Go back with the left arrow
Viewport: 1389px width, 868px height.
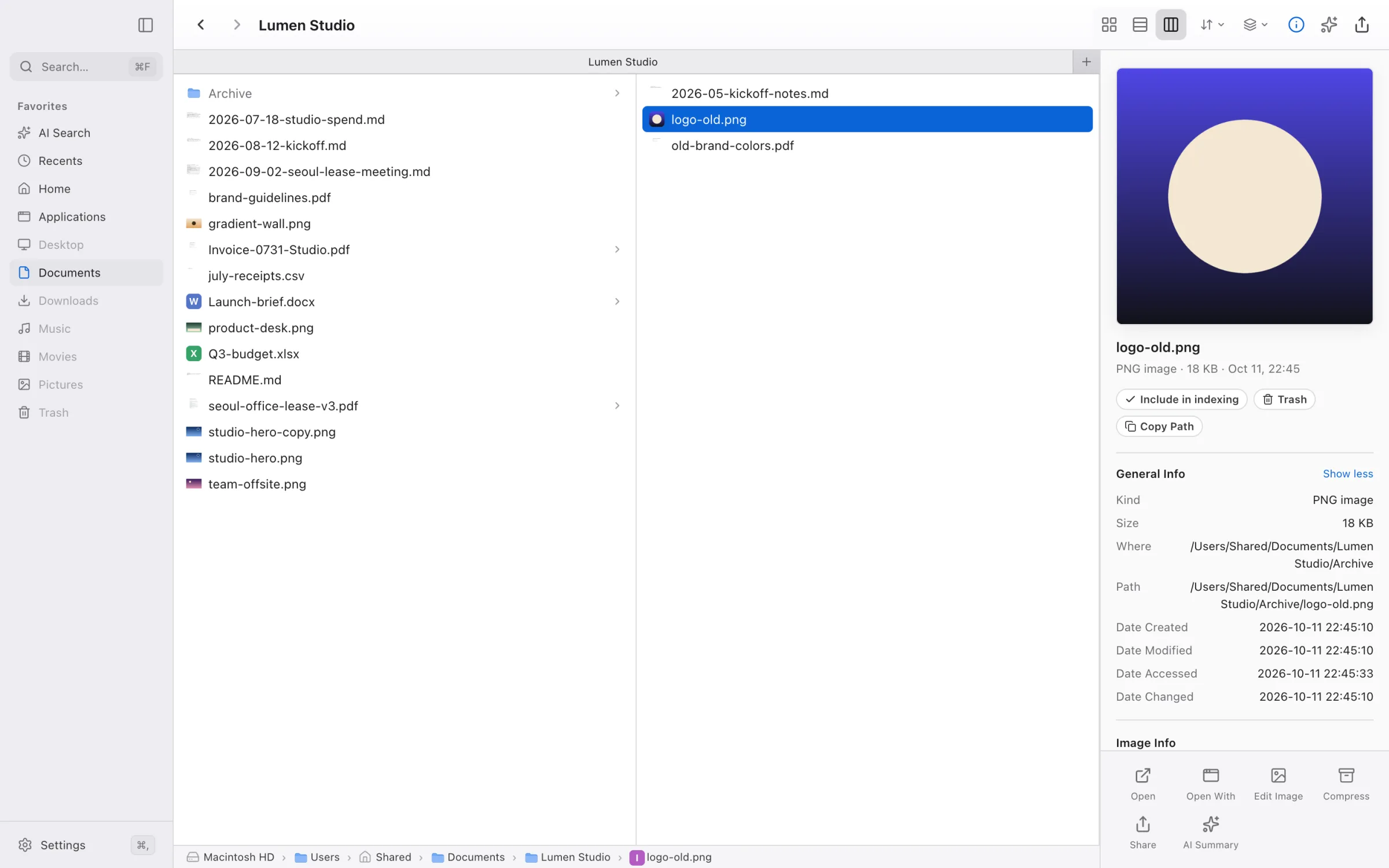201,25
